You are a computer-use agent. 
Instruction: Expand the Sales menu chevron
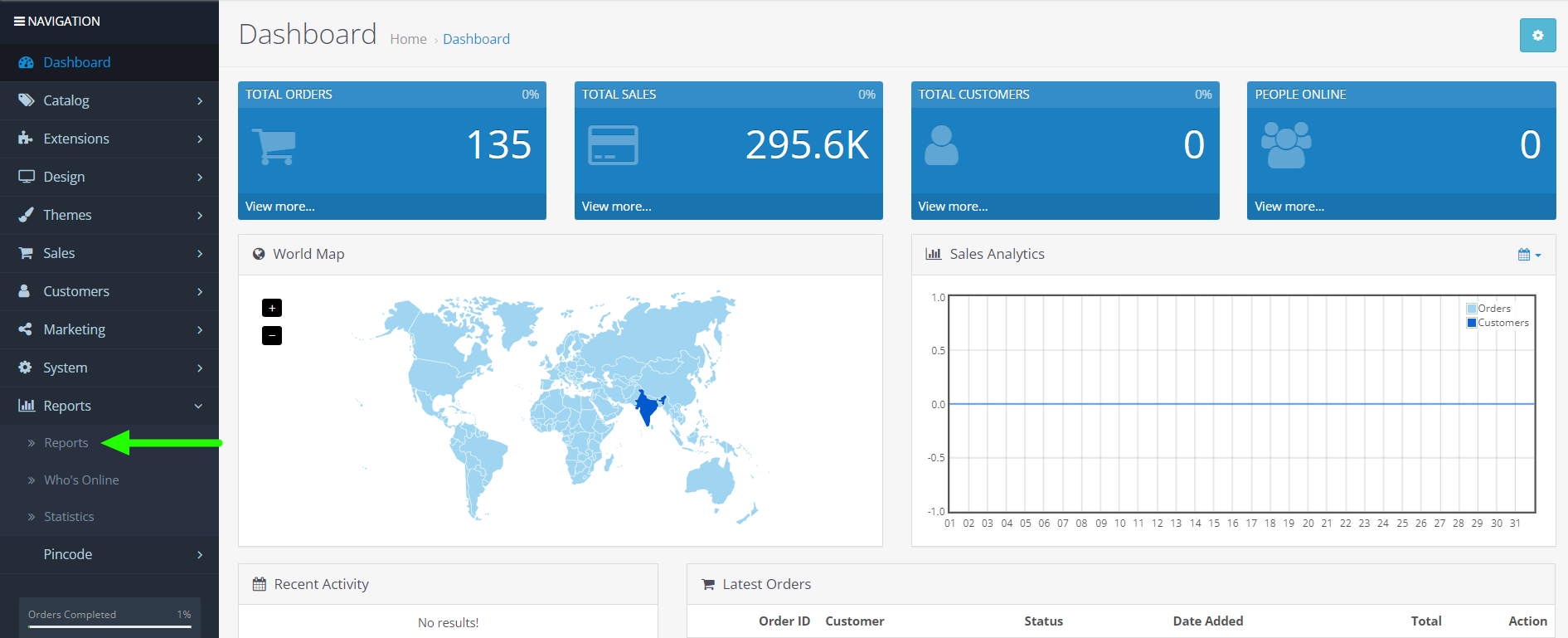pyautogui.click(x=200, y=253)
